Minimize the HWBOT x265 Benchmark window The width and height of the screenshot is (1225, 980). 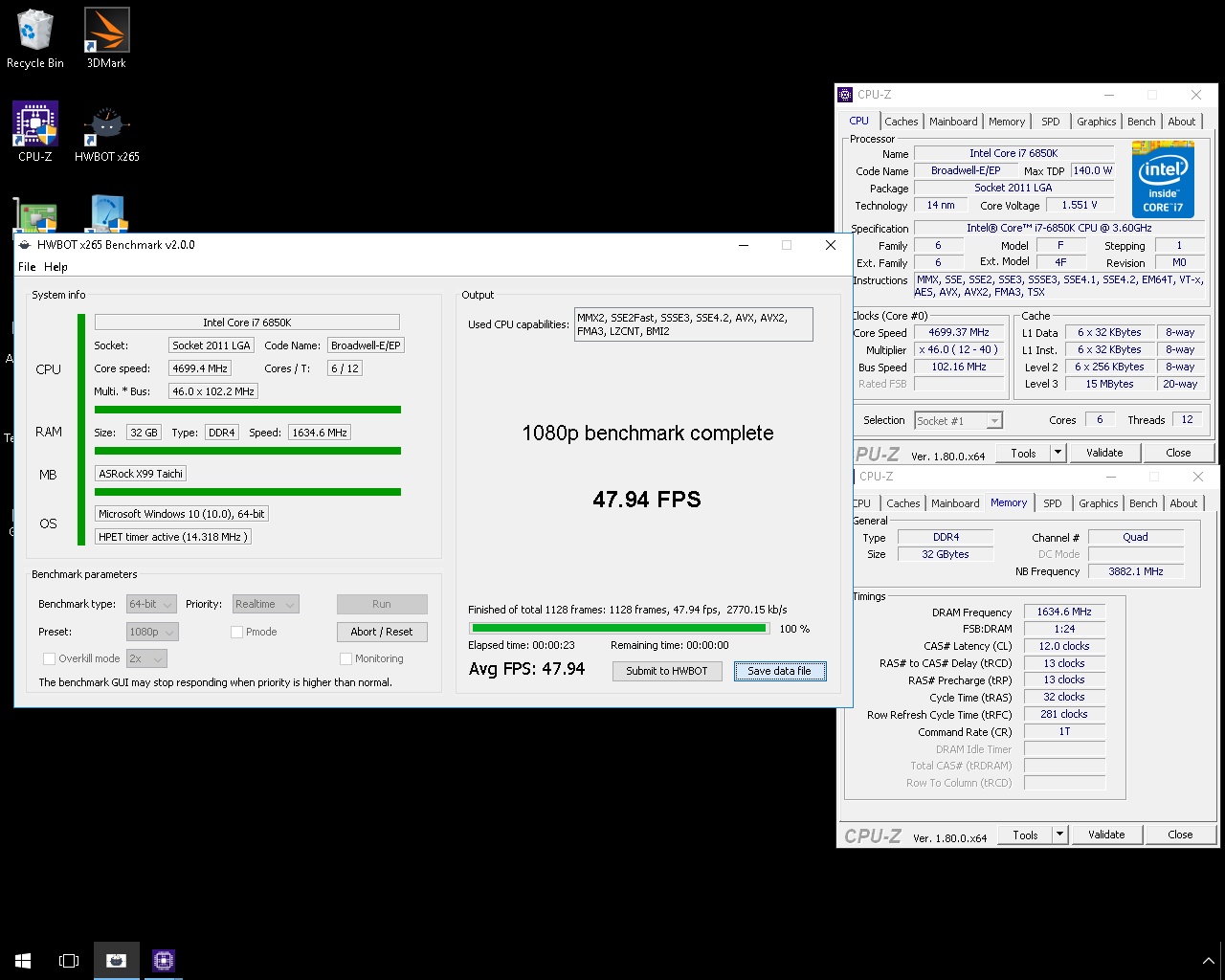744,245
